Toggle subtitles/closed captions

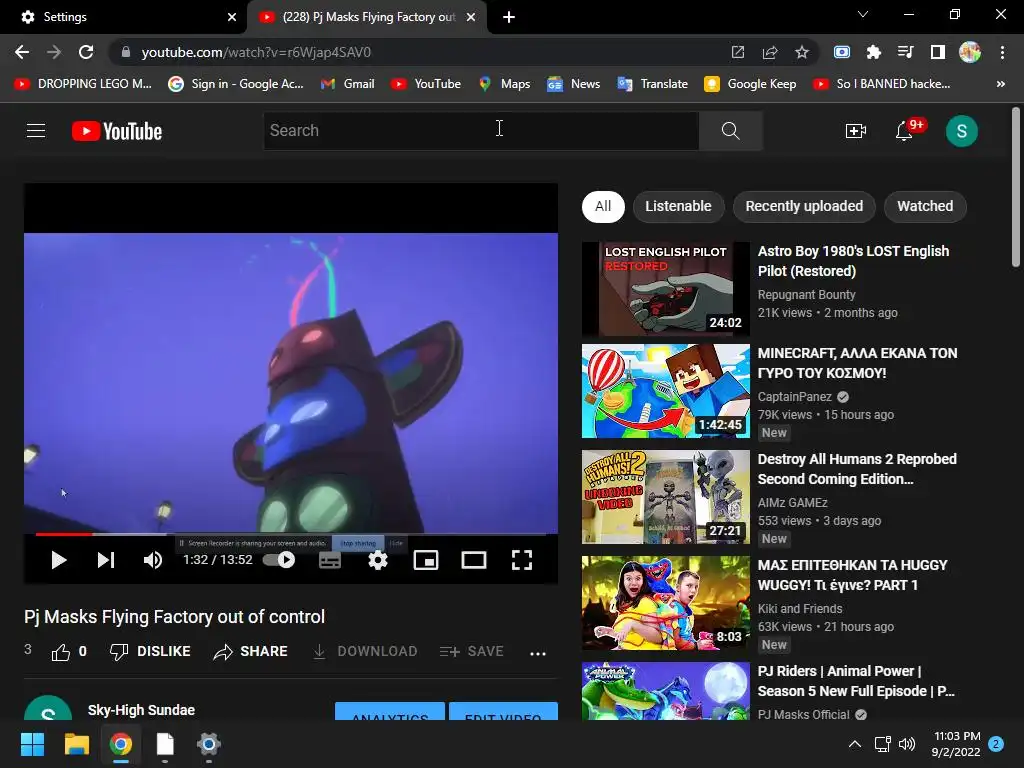click(330, 560)
